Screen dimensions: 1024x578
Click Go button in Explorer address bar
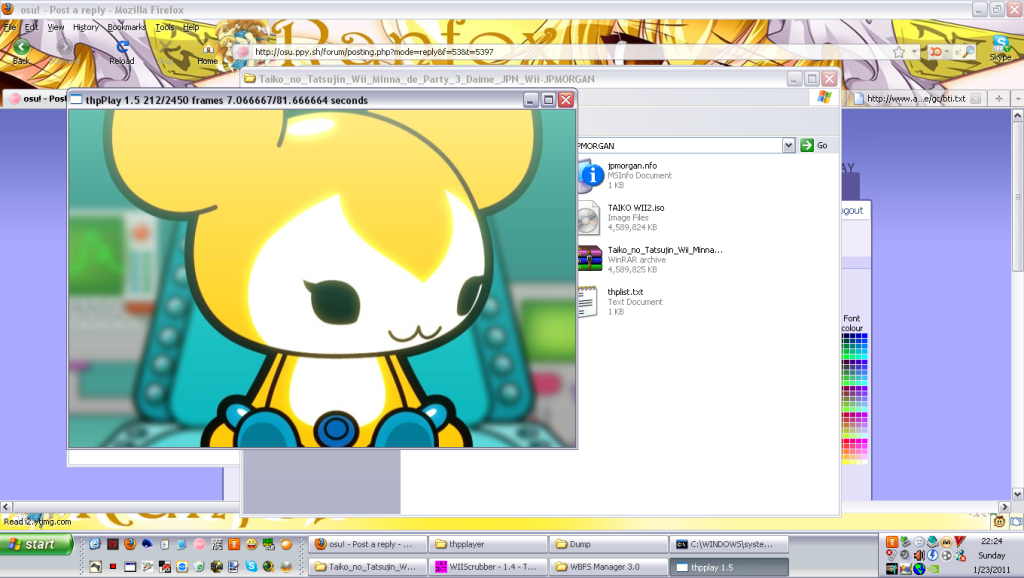pyautogui.click(x=814, y=145)
